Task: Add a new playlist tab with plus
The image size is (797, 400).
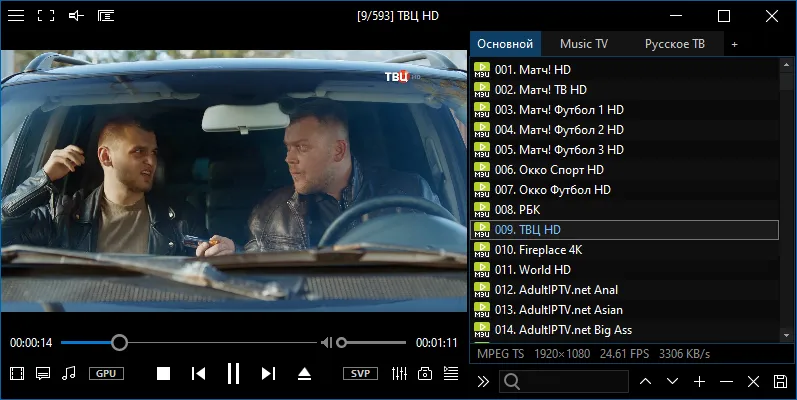Action: [734, 45]
